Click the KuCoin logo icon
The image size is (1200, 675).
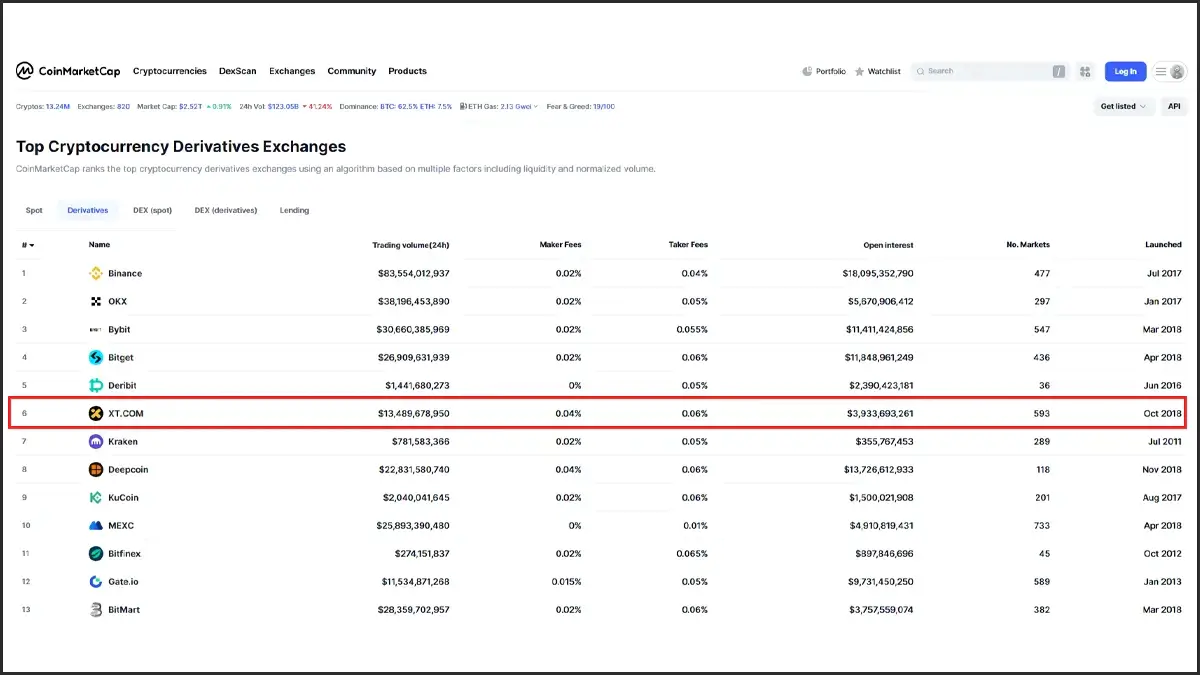tap(96, 497)
